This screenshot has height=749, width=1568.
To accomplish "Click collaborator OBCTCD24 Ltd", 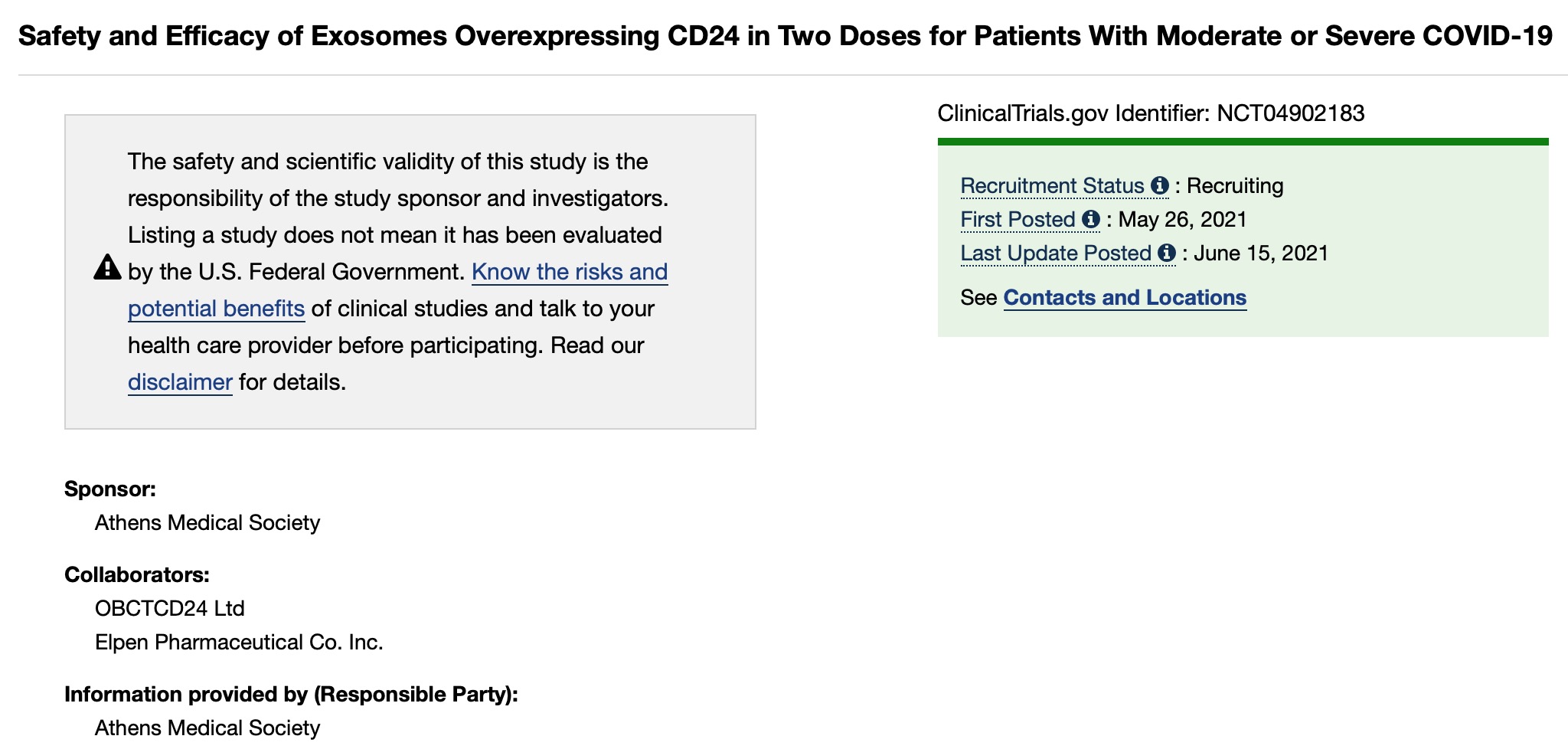I will pyautogui.click(x=169, y=609).
